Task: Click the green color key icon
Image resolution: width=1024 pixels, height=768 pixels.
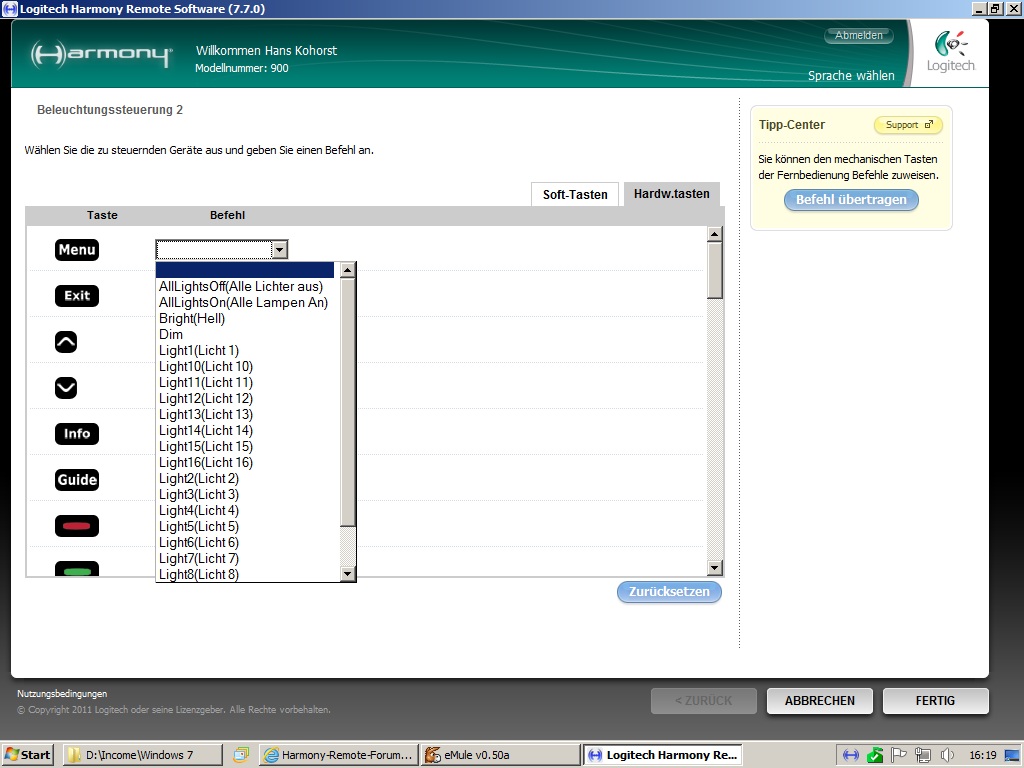Action: point(77,568)
